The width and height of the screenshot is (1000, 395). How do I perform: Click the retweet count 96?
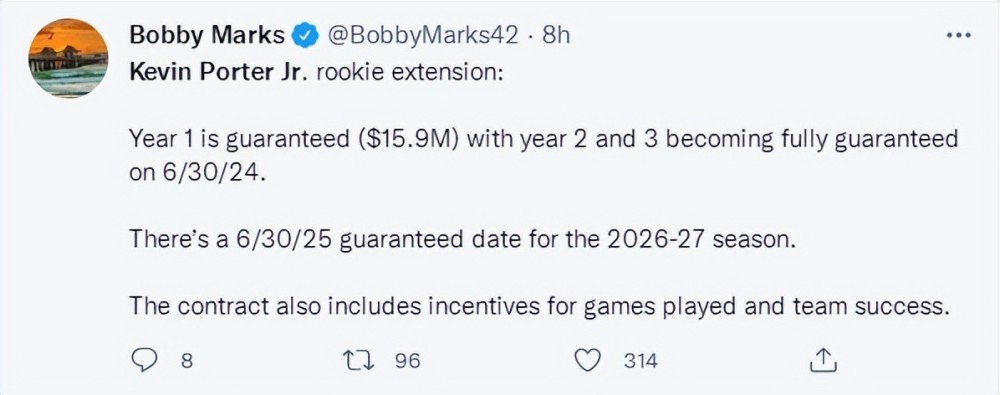point(408,361)
